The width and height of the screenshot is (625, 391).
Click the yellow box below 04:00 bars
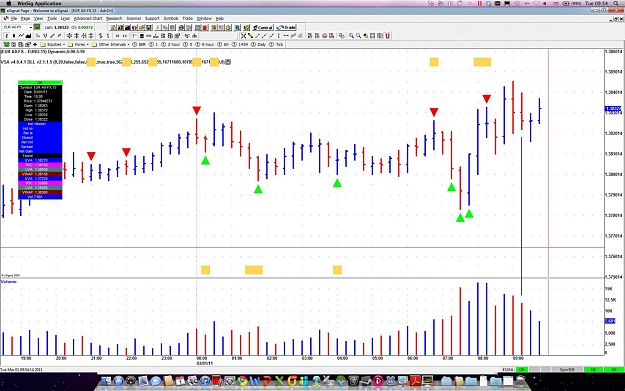point(337,270)
